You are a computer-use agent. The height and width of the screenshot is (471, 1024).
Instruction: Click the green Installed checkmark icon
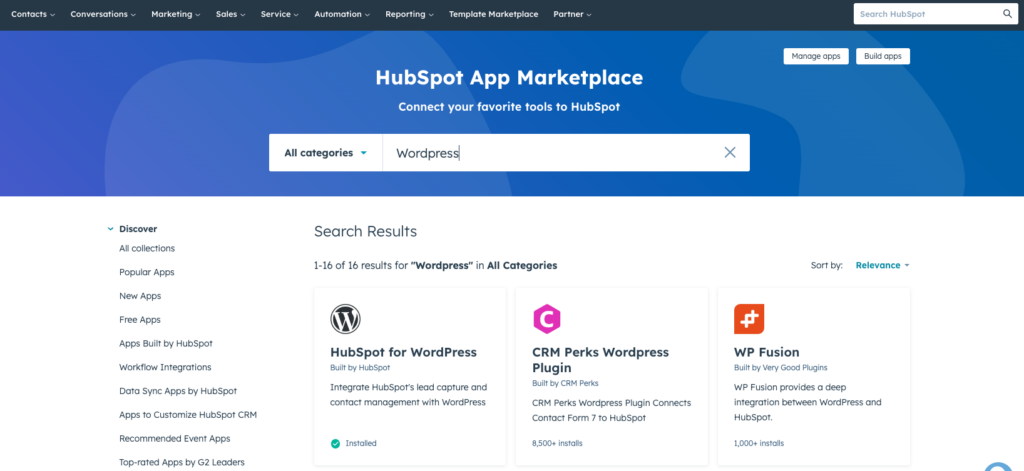(336, 443)
